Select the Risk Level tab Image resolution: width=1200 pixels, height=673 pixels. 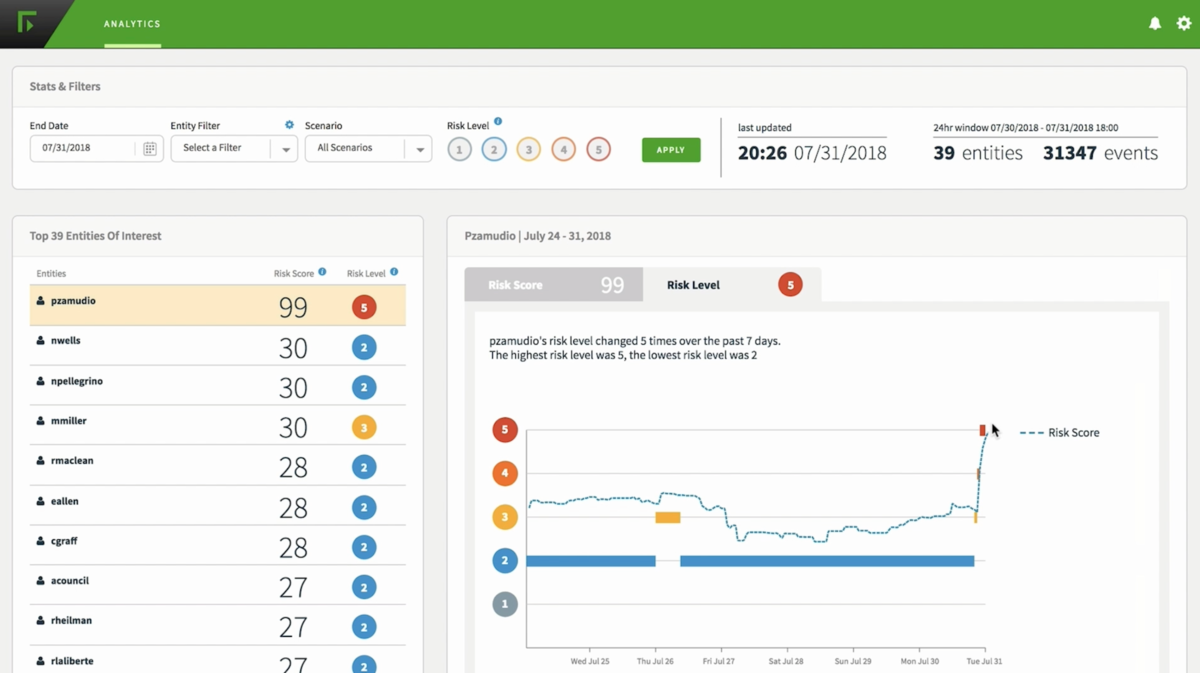pos(732,285)
